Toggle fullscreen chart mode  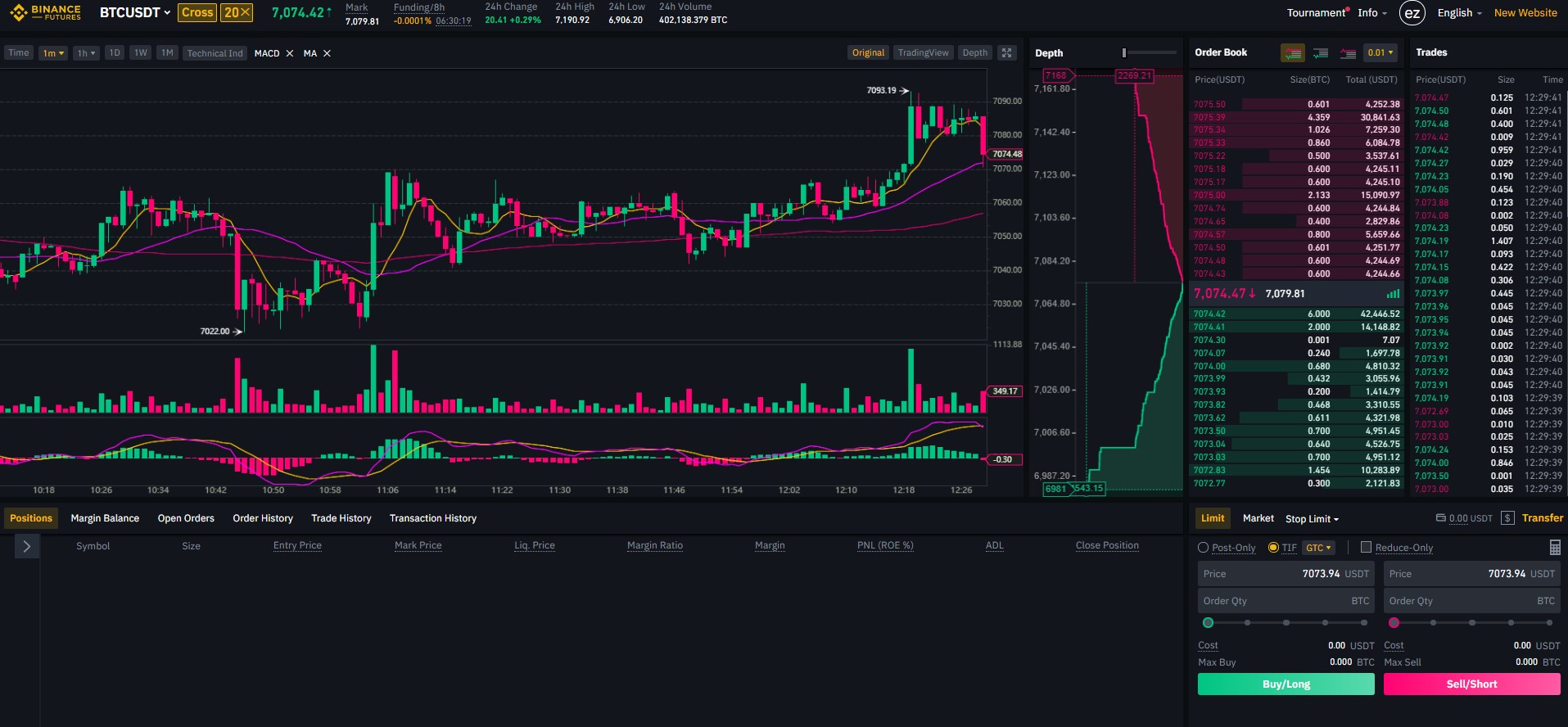pyautogui.click(x=1006, y=52)
